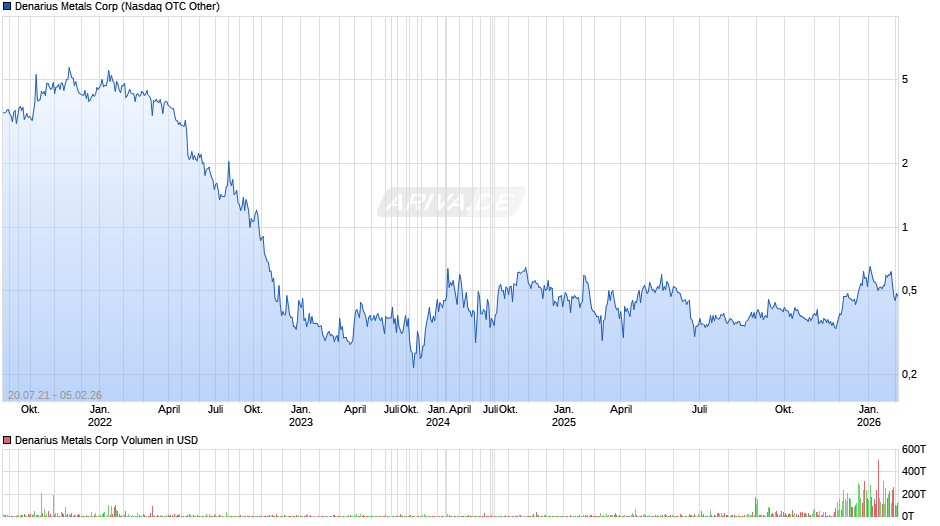Click the price axis label '2'

coord(905,163)
